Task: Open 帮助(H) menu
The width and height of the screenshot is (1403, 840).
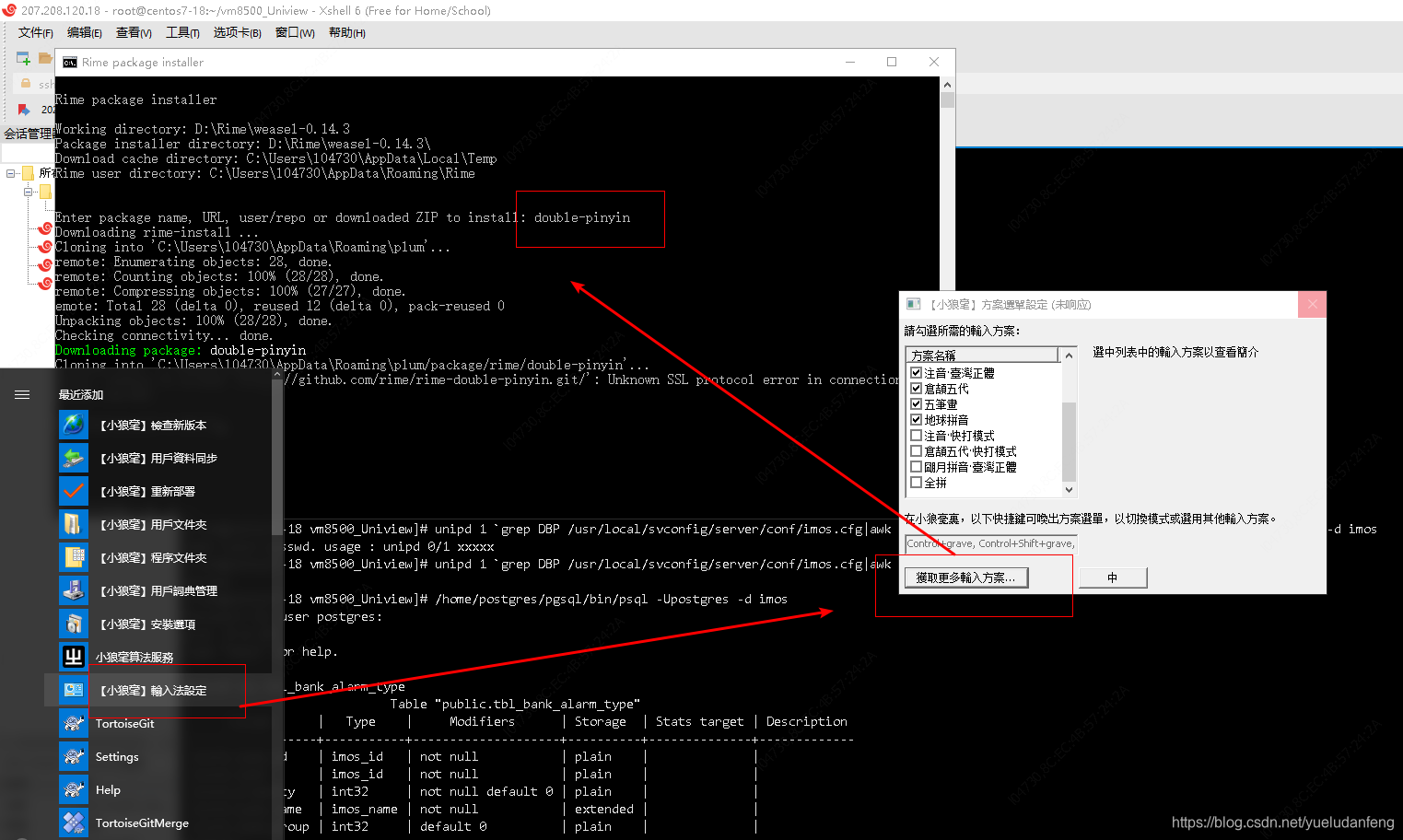Action: click(347, 33)
